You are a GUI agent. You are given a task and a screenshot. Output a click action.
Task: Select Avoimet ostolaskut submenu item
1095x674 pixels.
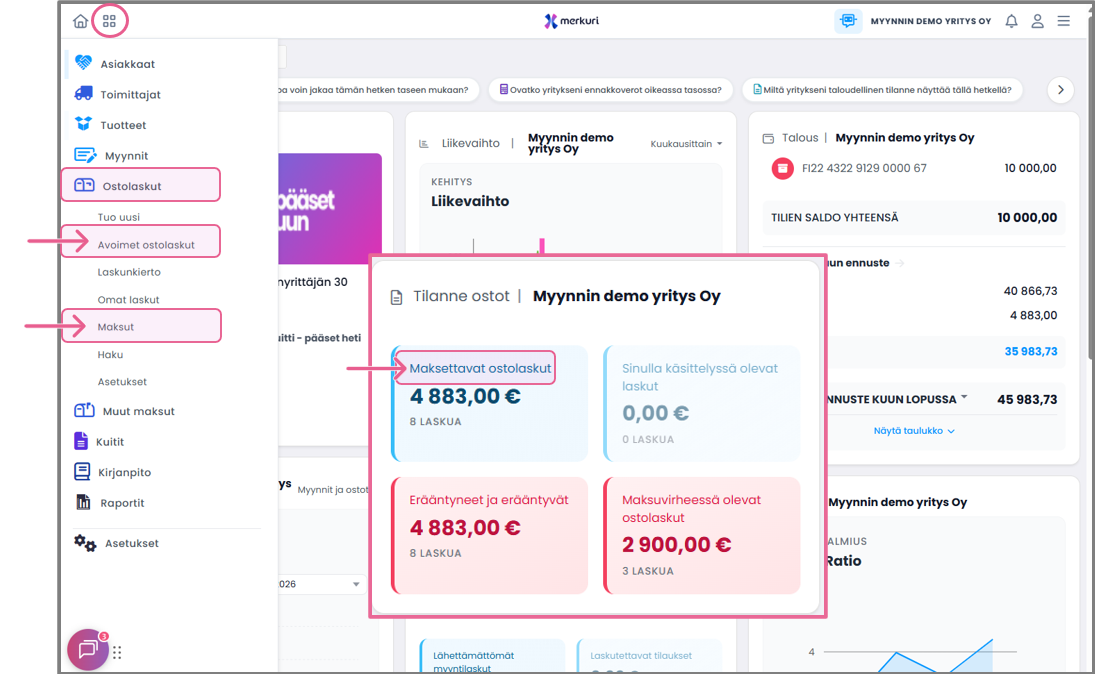coord(146,245)
